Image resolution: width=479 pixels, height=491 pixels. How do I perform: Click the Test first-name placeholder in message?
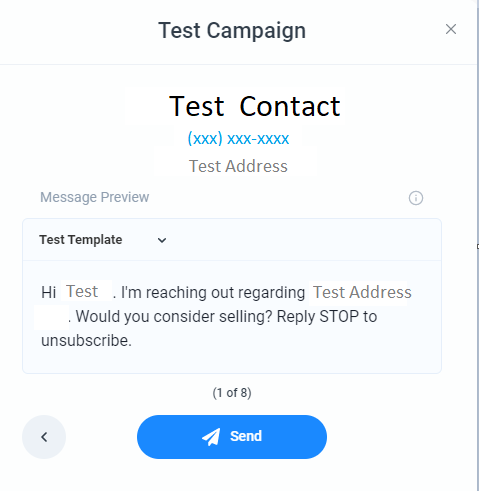click(x=82, y=291)
